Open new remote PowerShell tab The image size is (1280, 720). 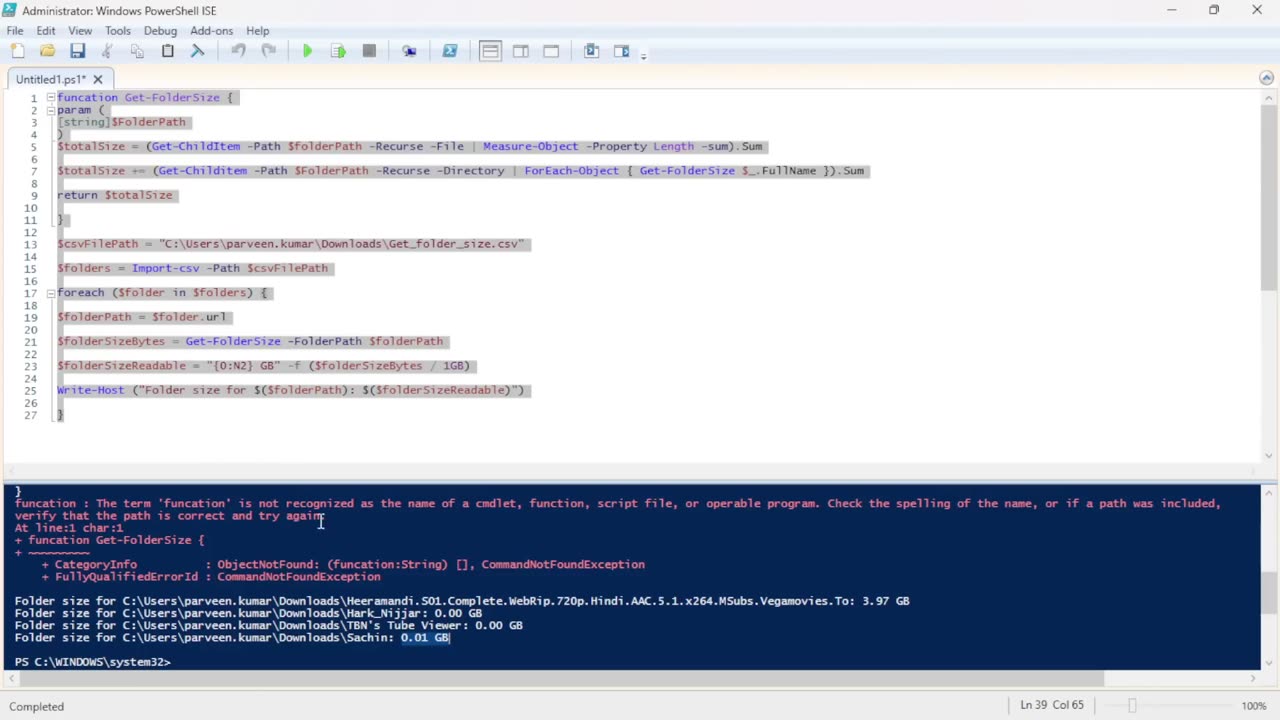click(x=409, y=51)
